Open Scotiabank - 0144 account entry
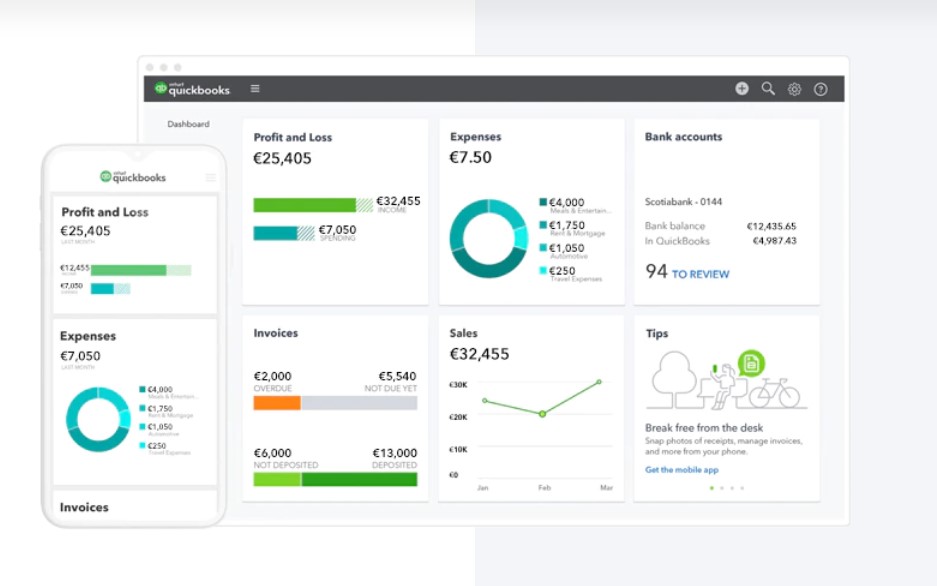937x586 pixels. (x=683, y=202)
